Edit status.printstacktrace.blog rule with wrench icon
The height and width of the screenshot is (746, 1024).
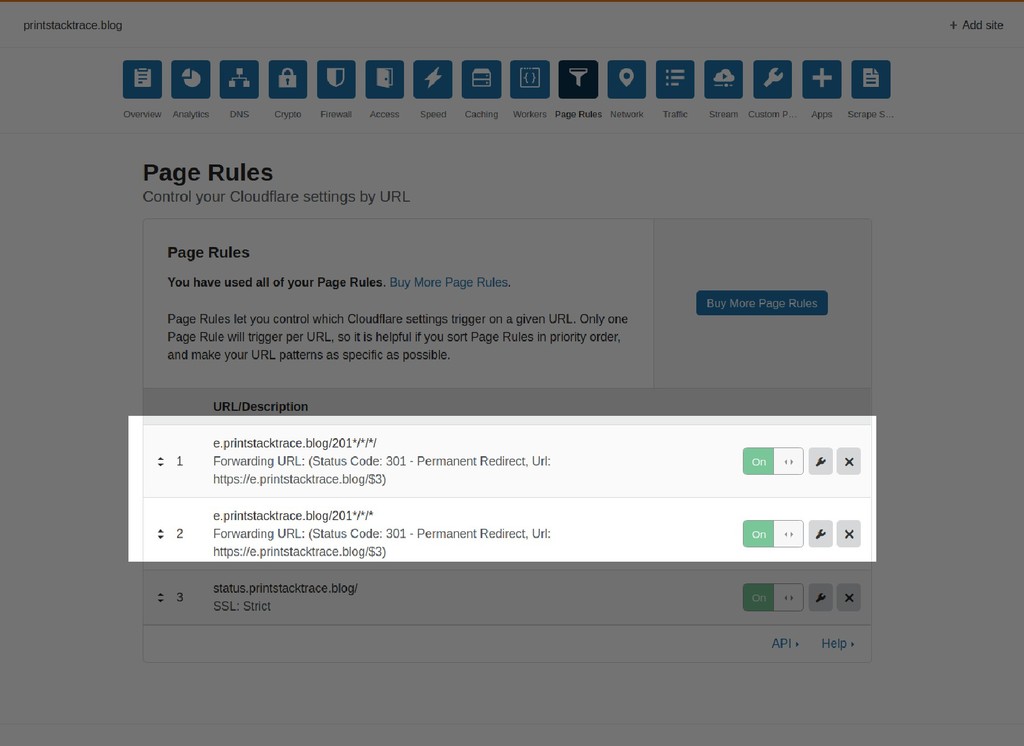820,598
